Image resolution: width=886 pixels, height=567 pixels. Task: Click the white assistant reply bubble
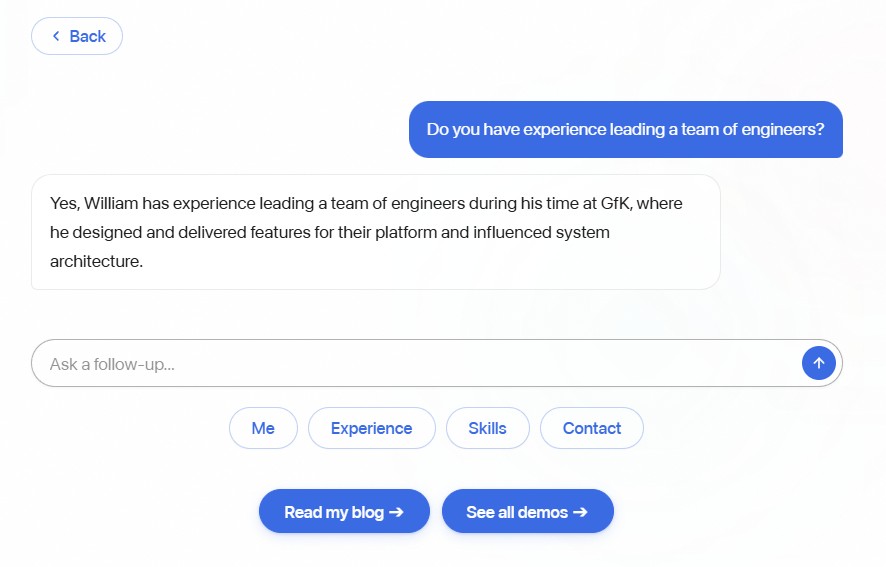(375, 232)
